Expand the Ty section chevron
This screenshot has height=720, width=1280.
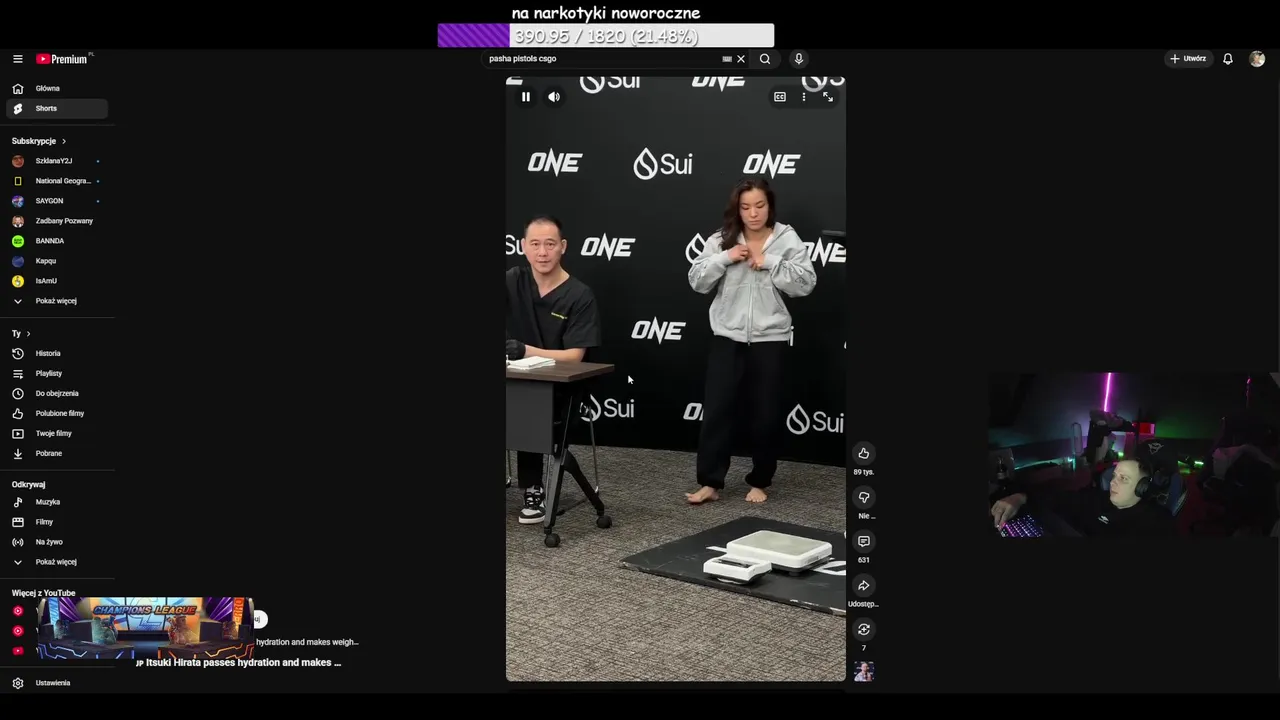coord(28,333)
